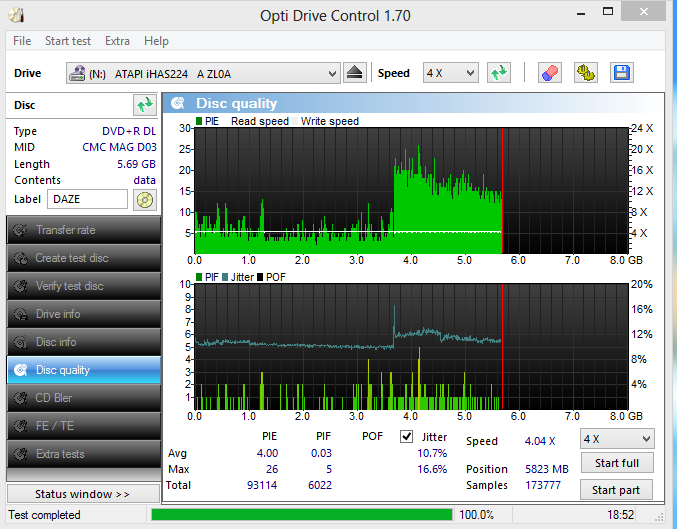This screenshot has height=529, width=677.
Task: Expand the Status window button
Action: pos(83,494)
